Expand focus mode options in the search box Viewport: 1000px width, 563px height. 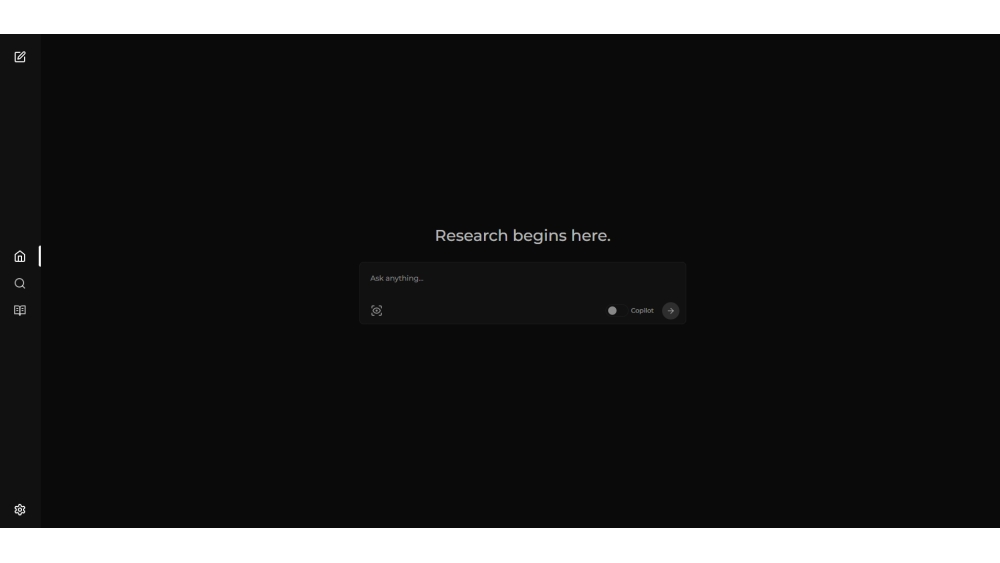[x=377, y=311]
